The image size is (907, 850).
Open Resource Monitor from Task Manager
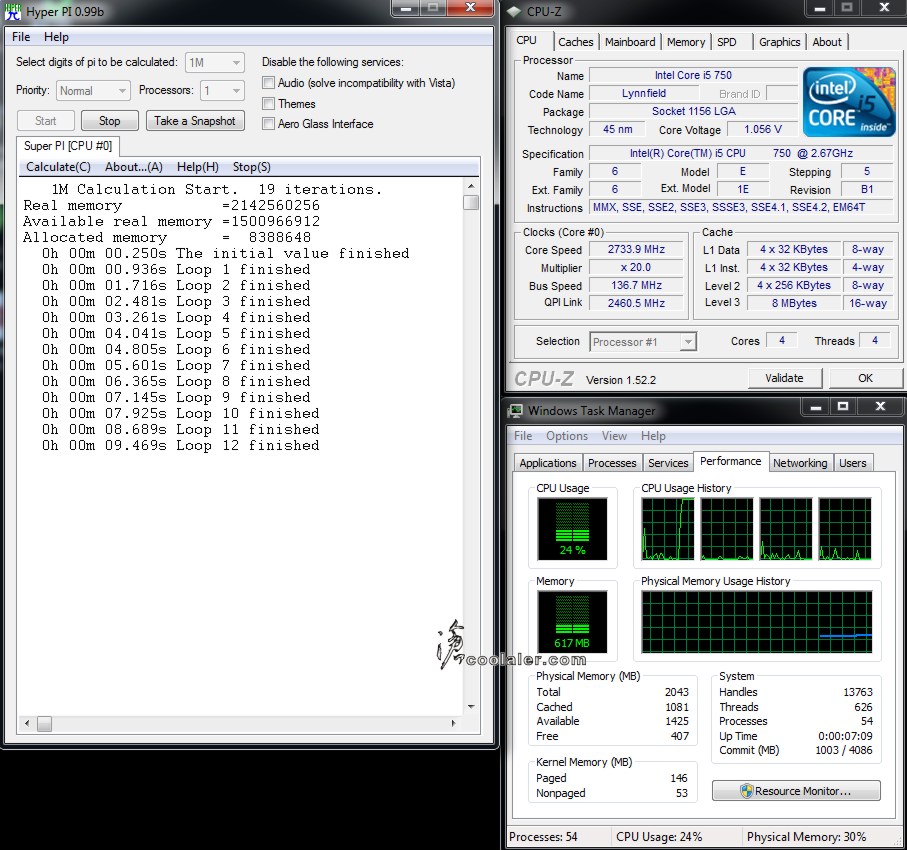tap(796, 791)
